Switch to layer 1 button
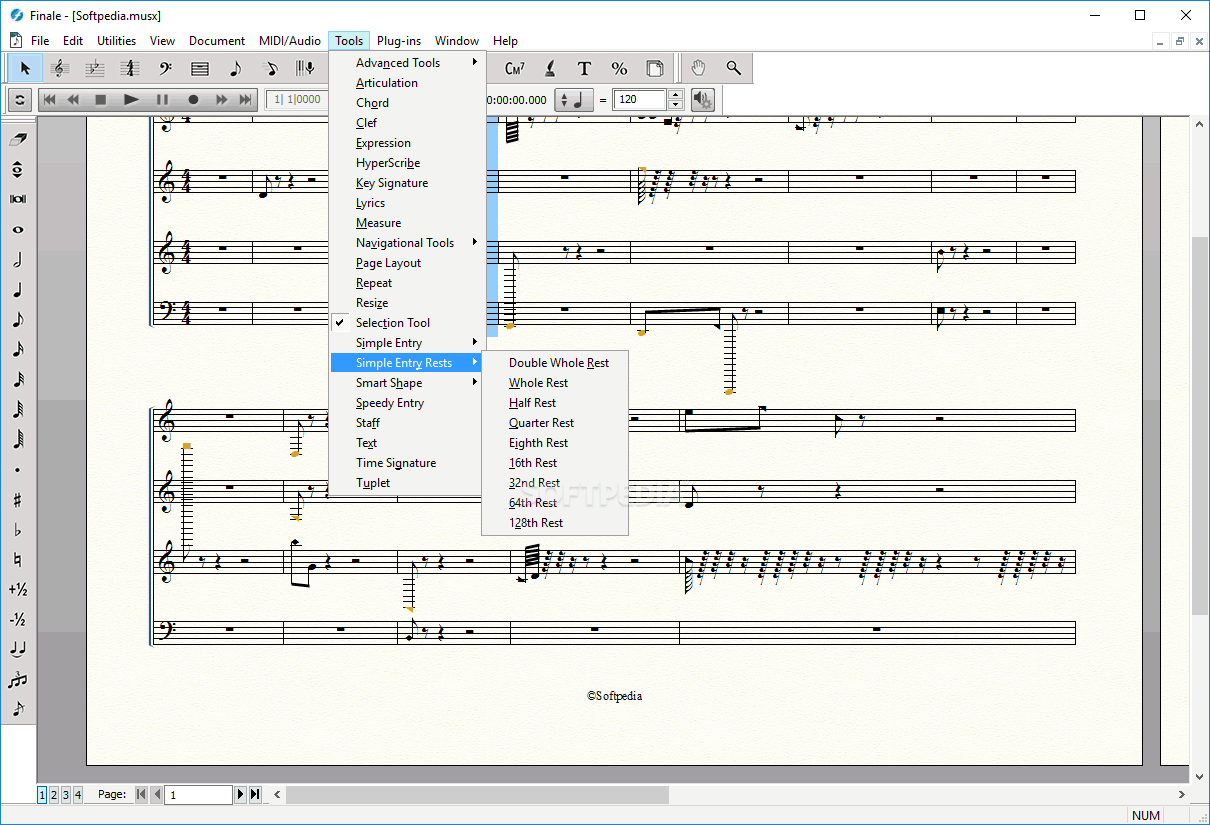The height and width of the screenshot is (825, 1210). (x=42, y=795)
